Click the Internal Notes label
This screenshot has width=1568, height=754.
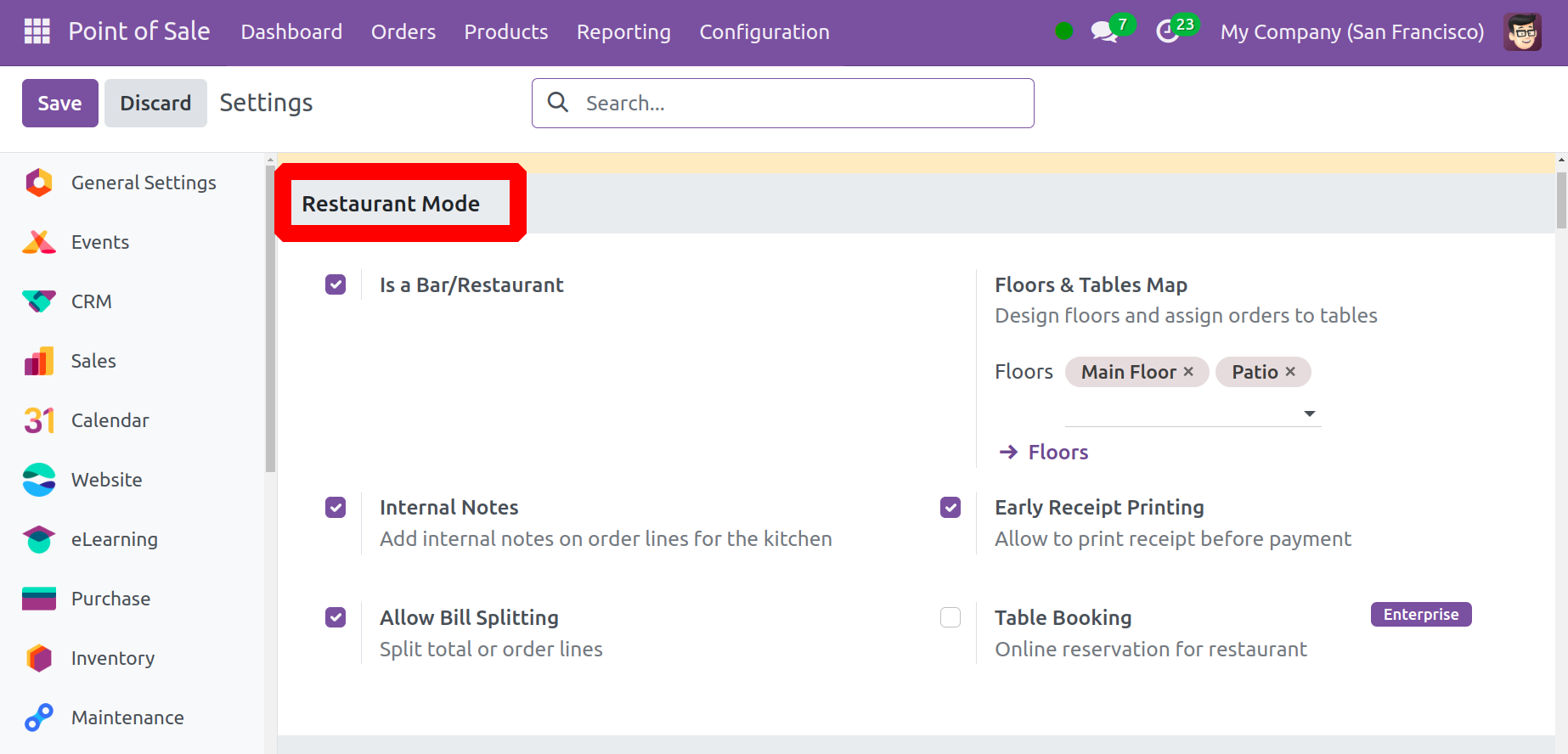point(449,507)
